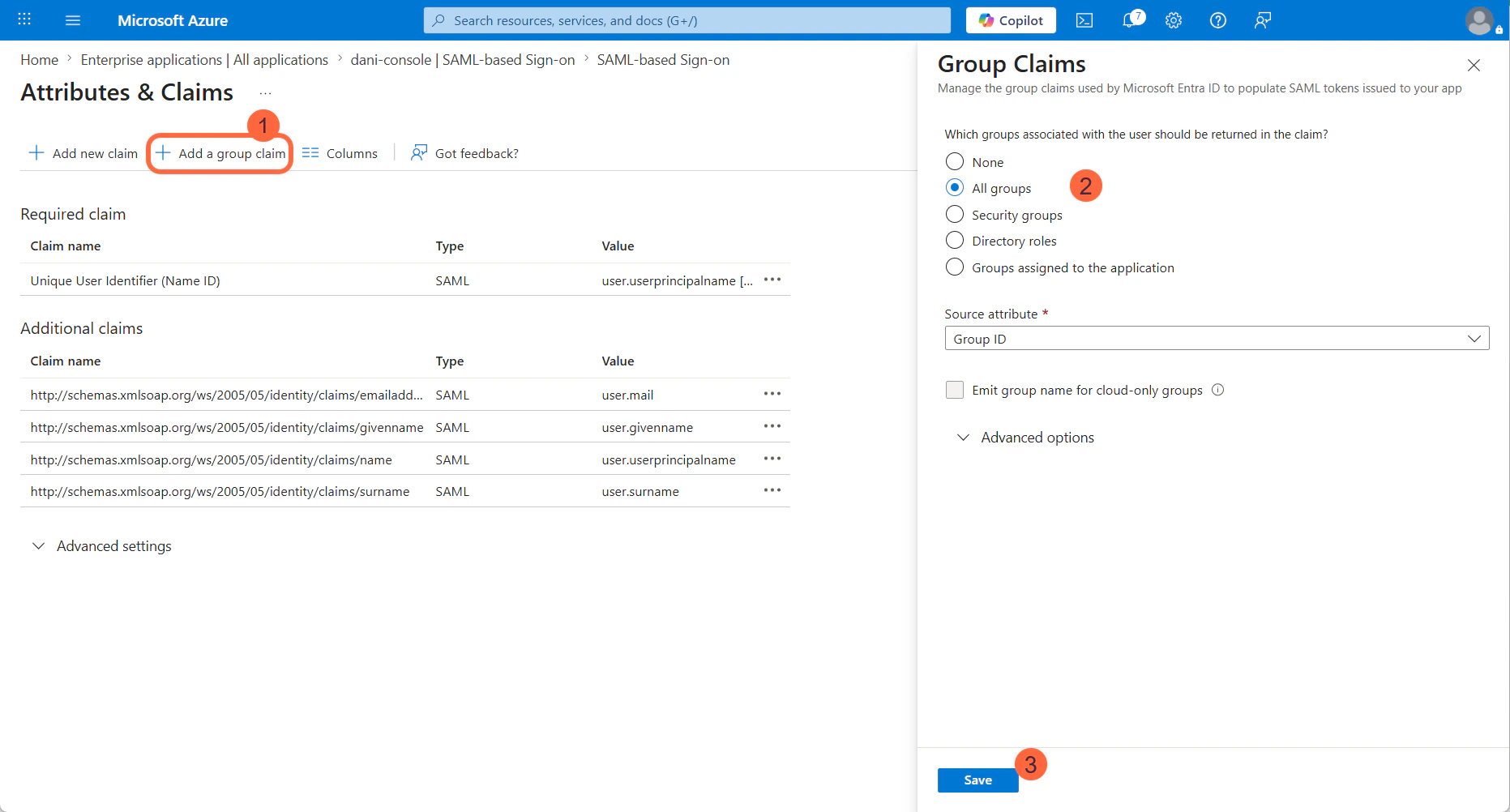Select the identity/claims/name claim
This screenshot has height=812, width=1510.
212,459
